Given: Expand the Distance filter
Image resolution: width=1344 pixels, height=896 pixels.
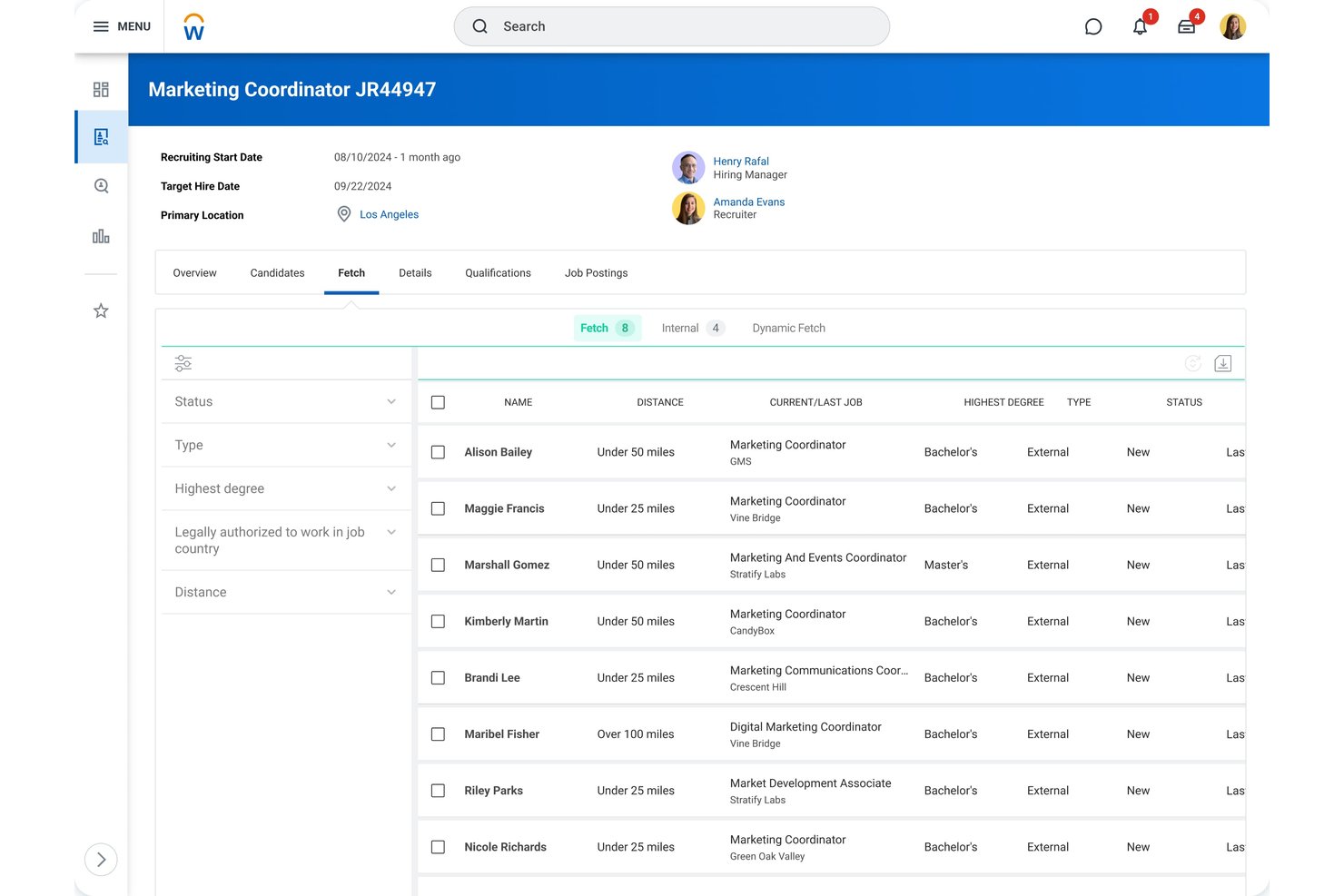Looking at the screenshot, I should pos(286,592).
